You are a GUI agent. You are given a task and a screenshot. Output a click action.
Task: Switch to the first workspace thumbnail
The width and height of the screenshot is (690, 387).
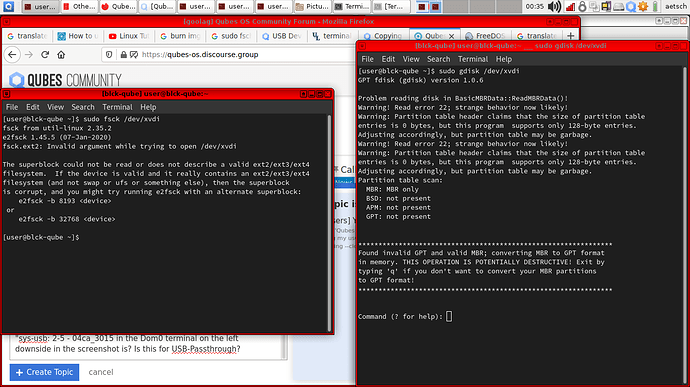(422, 6)
